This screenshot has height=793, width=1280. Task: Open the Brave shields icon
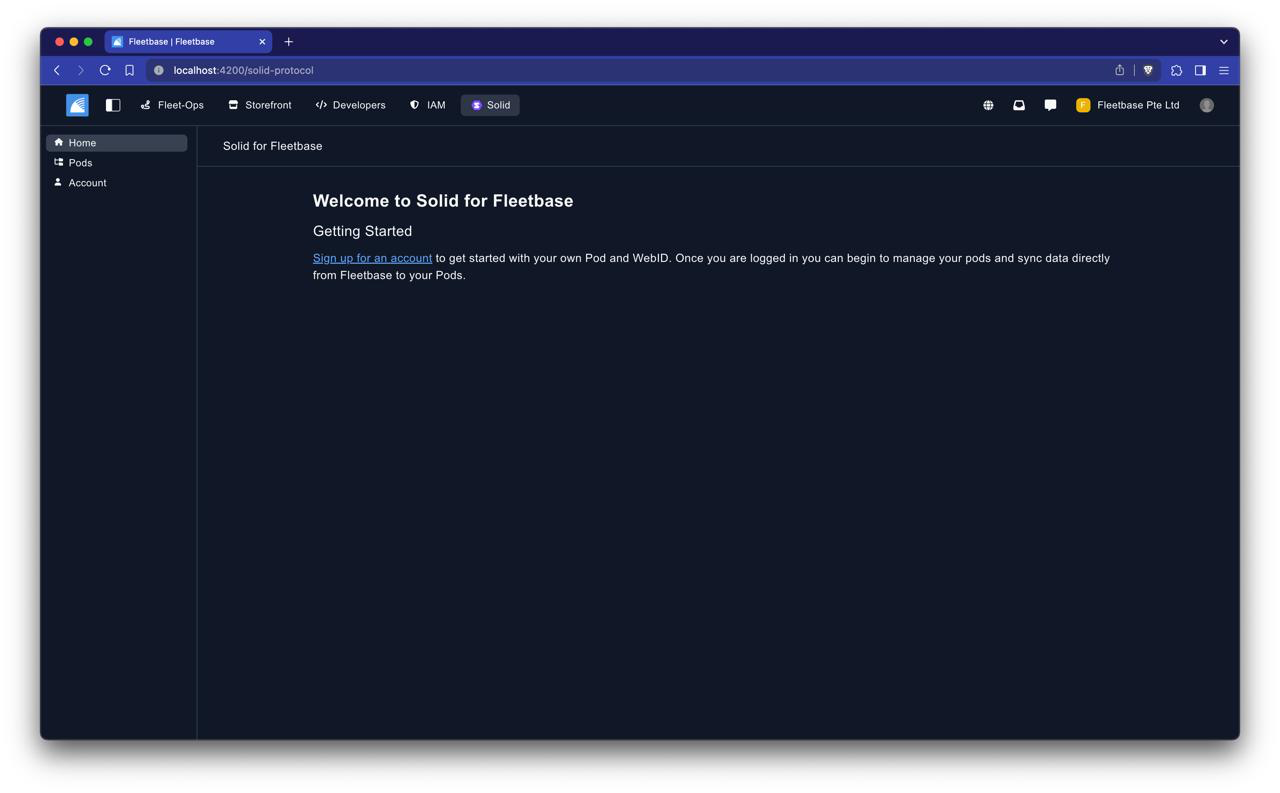pos(1148,70)
